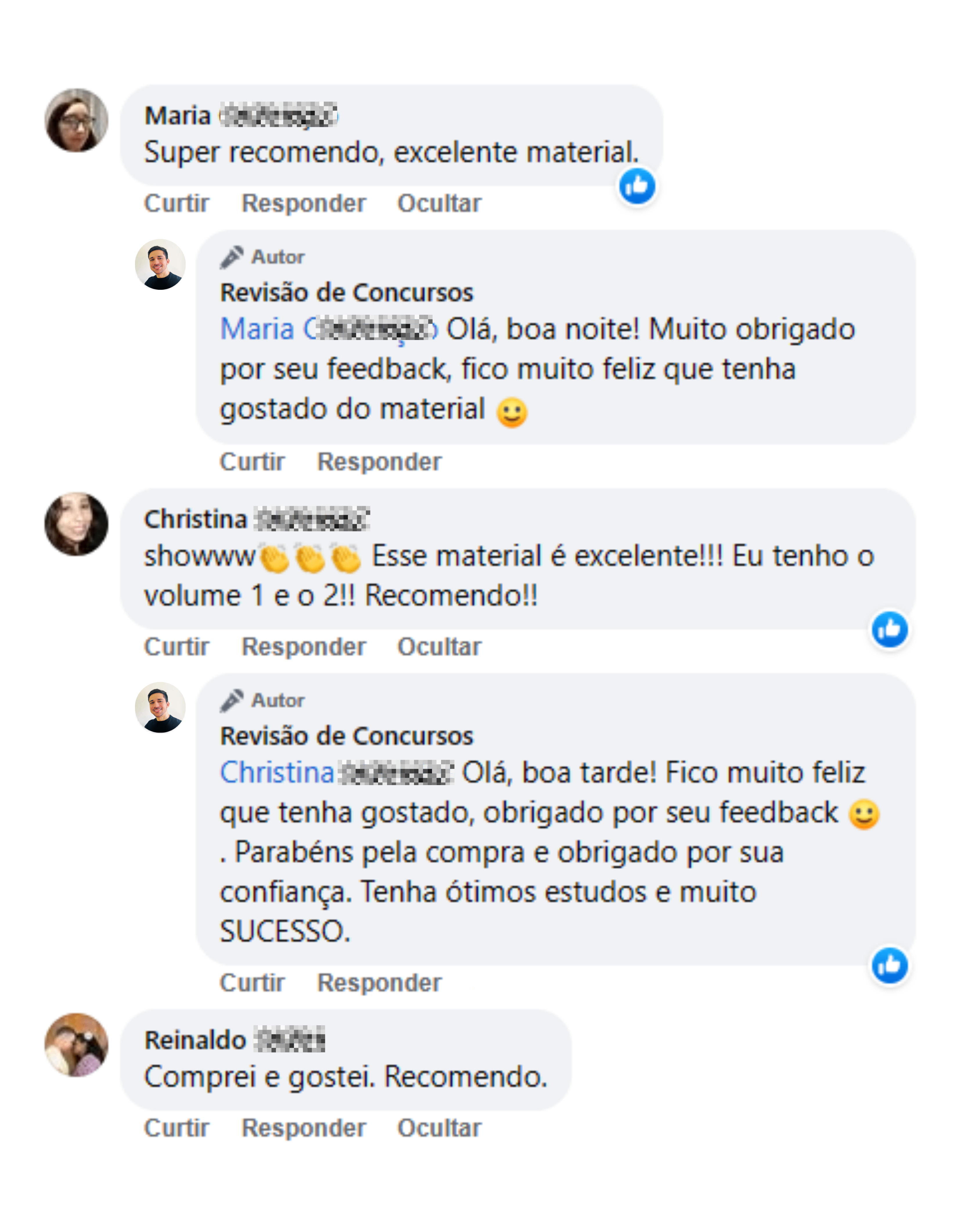Click like reaction icon on Christina's comment
This screenshot has width=980, height=1225.
pos(889,629)
